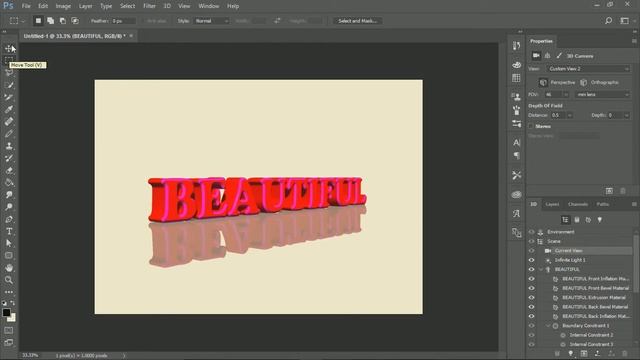Click the Feather value field
The width and height of the screenshot is (640, 360).
click(122, 21)
